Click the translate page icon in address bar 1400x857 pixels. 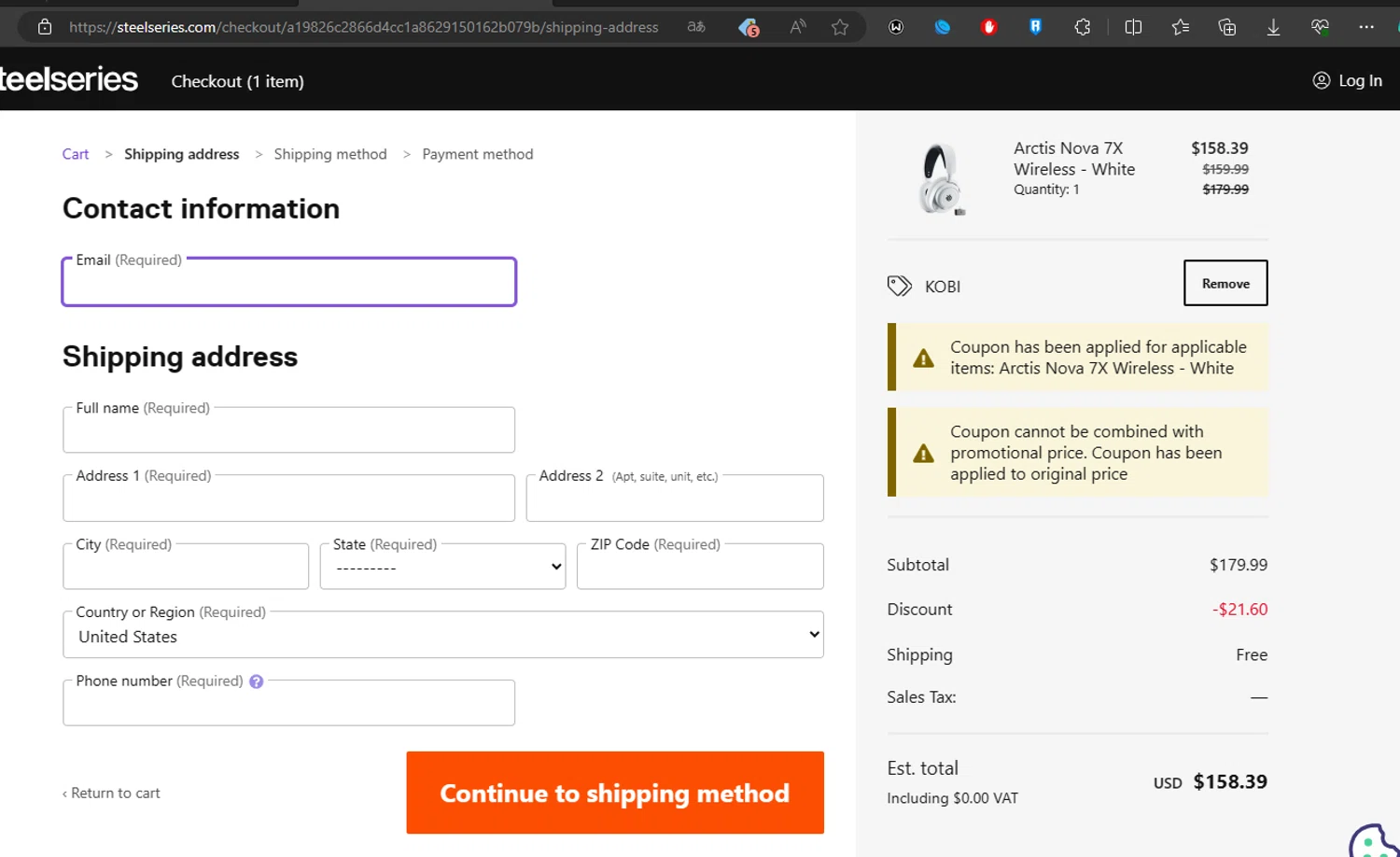coord(696,27)
